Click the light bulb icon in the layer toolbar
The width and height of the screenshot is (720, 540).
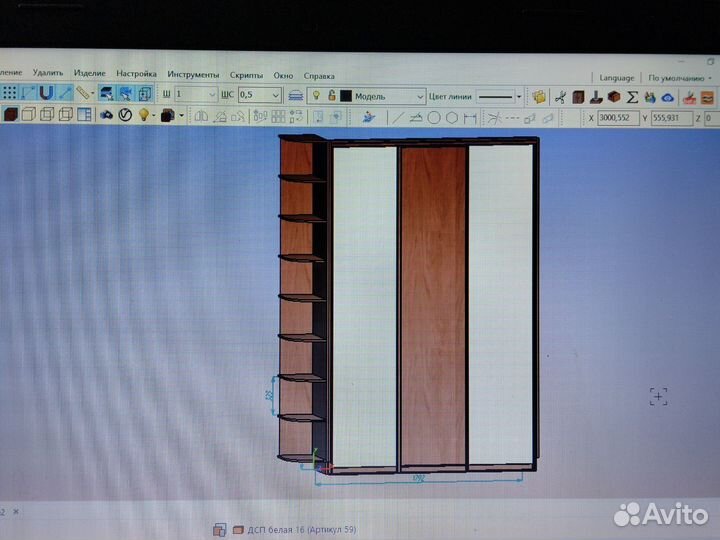coord(316,96)
